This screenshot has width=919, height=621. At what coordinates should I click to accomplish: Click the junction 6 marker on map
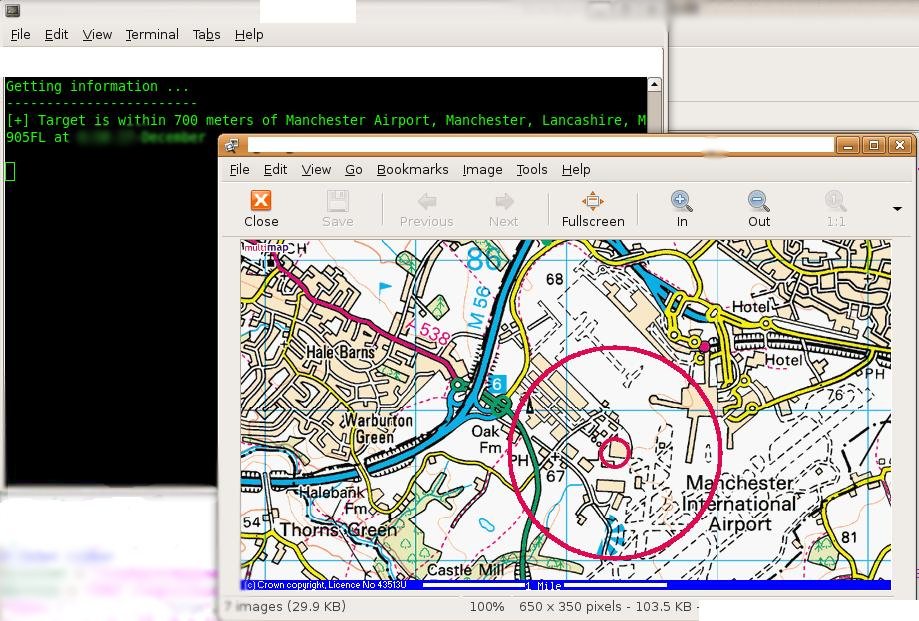pyautogui.click(x=496, y=384)
